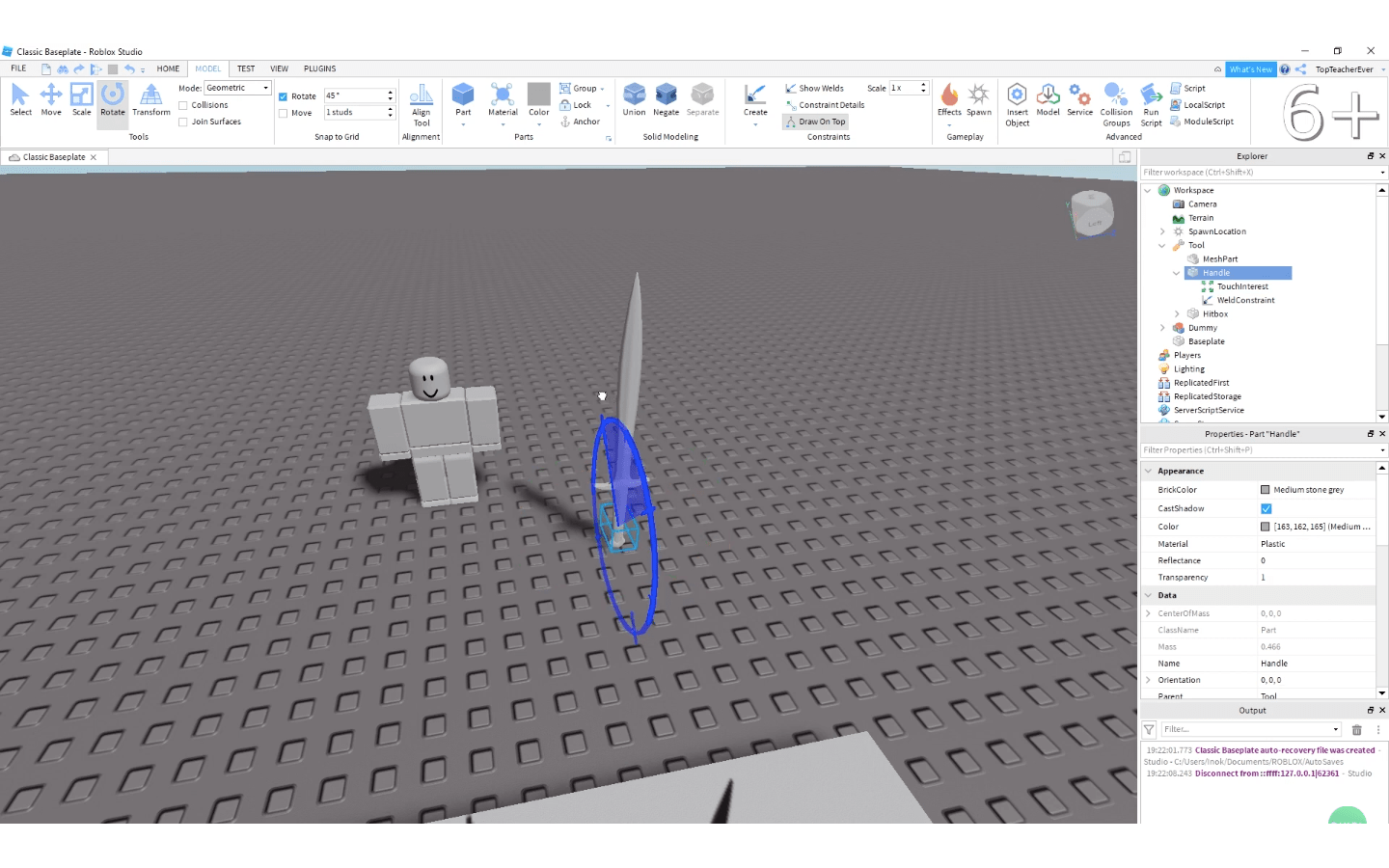Image resolution: width=1389 pixels, height=868 pixels.
Task: Switch to the PLUGINS tab
Action: point(319,68)
